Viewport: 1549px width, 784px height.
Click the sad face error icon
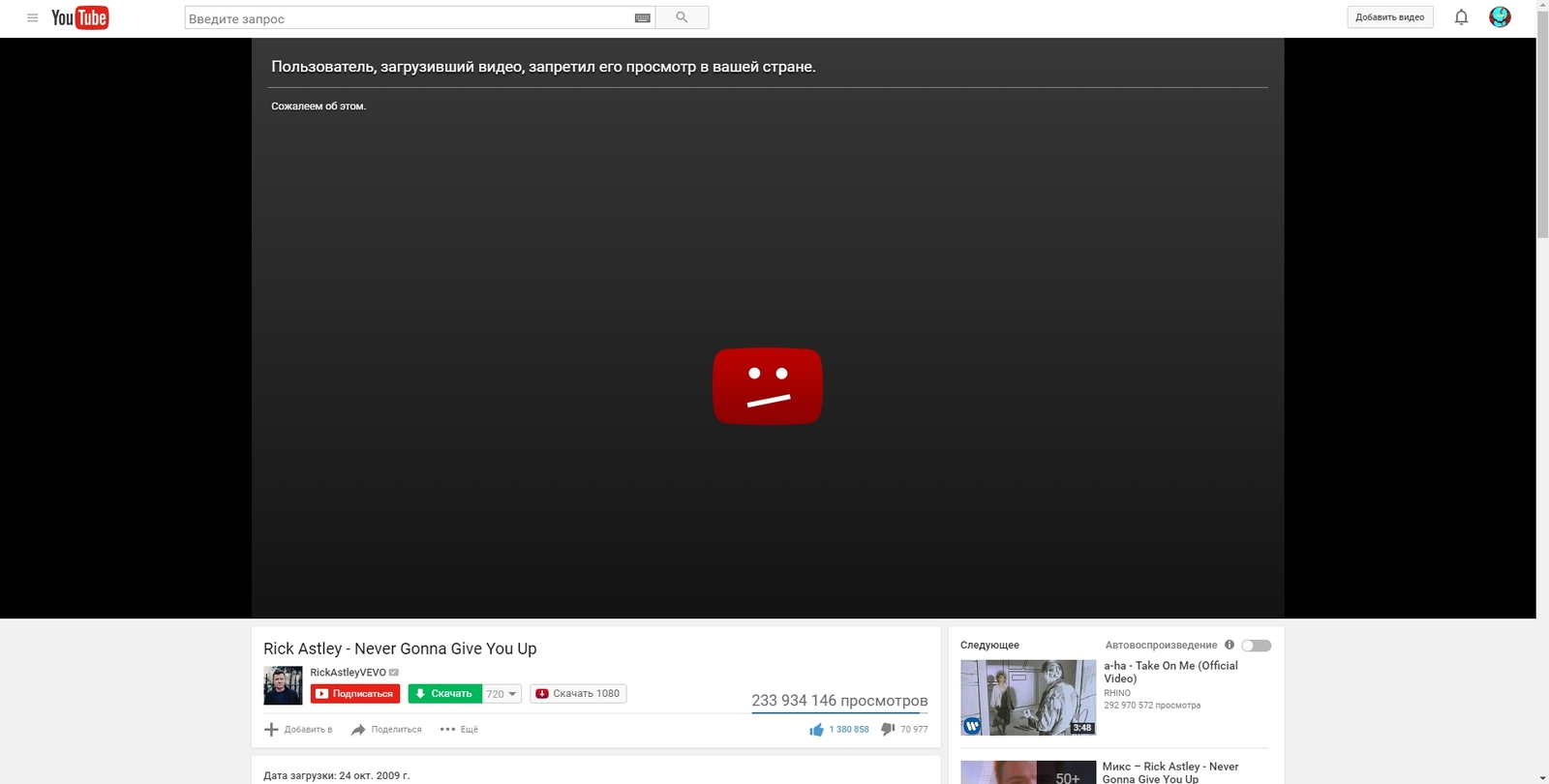coord(768,386)
